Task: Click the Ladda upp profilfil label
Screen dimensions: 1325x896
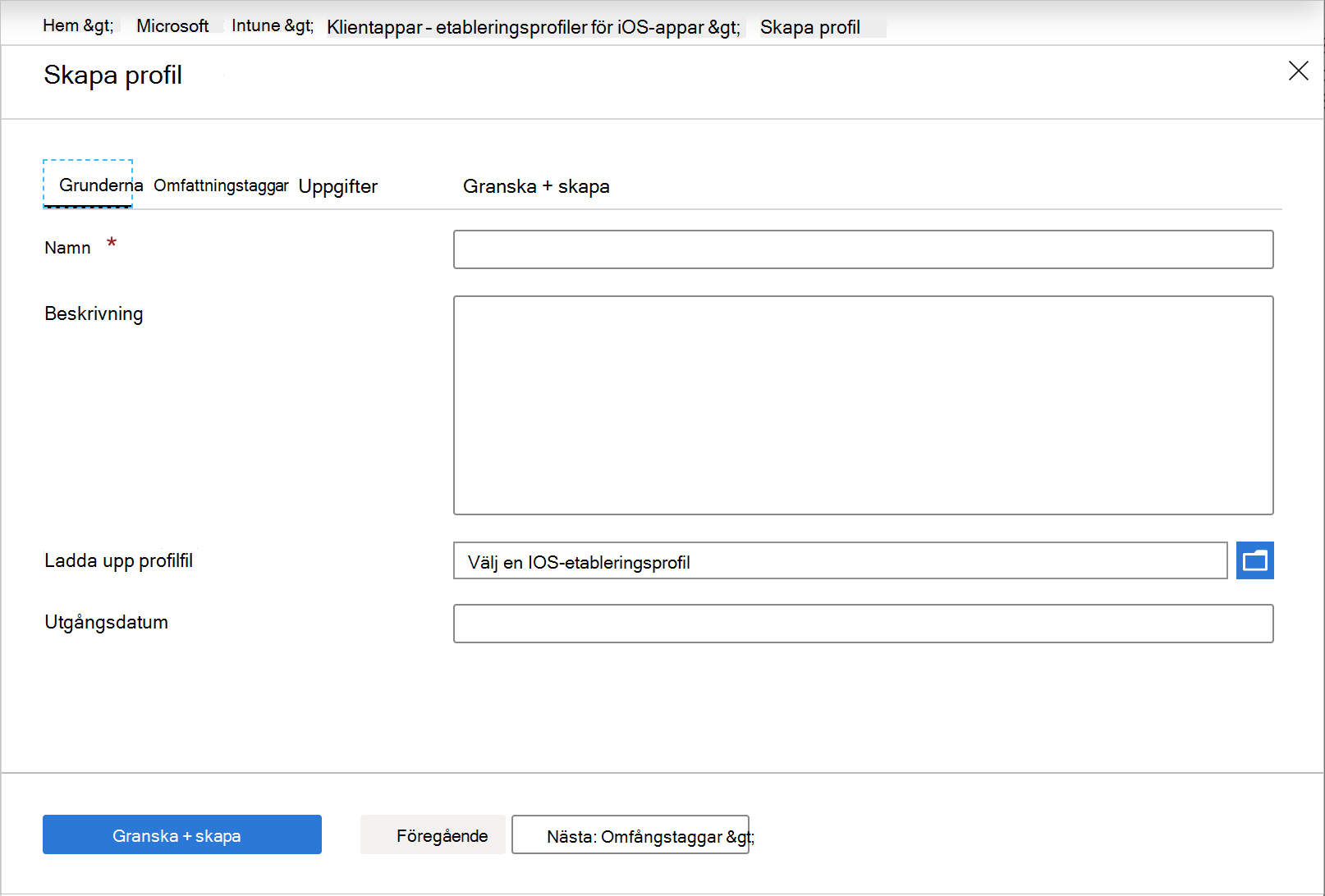Action: point(119,560)
